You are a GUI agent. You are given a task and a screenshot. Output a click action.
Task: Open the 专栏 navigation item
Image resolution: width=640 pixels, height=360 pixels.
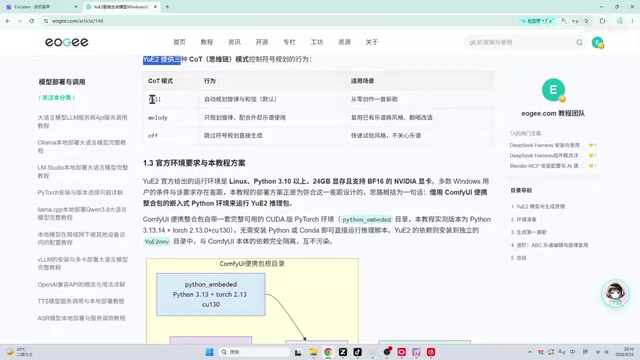(289, 42)
